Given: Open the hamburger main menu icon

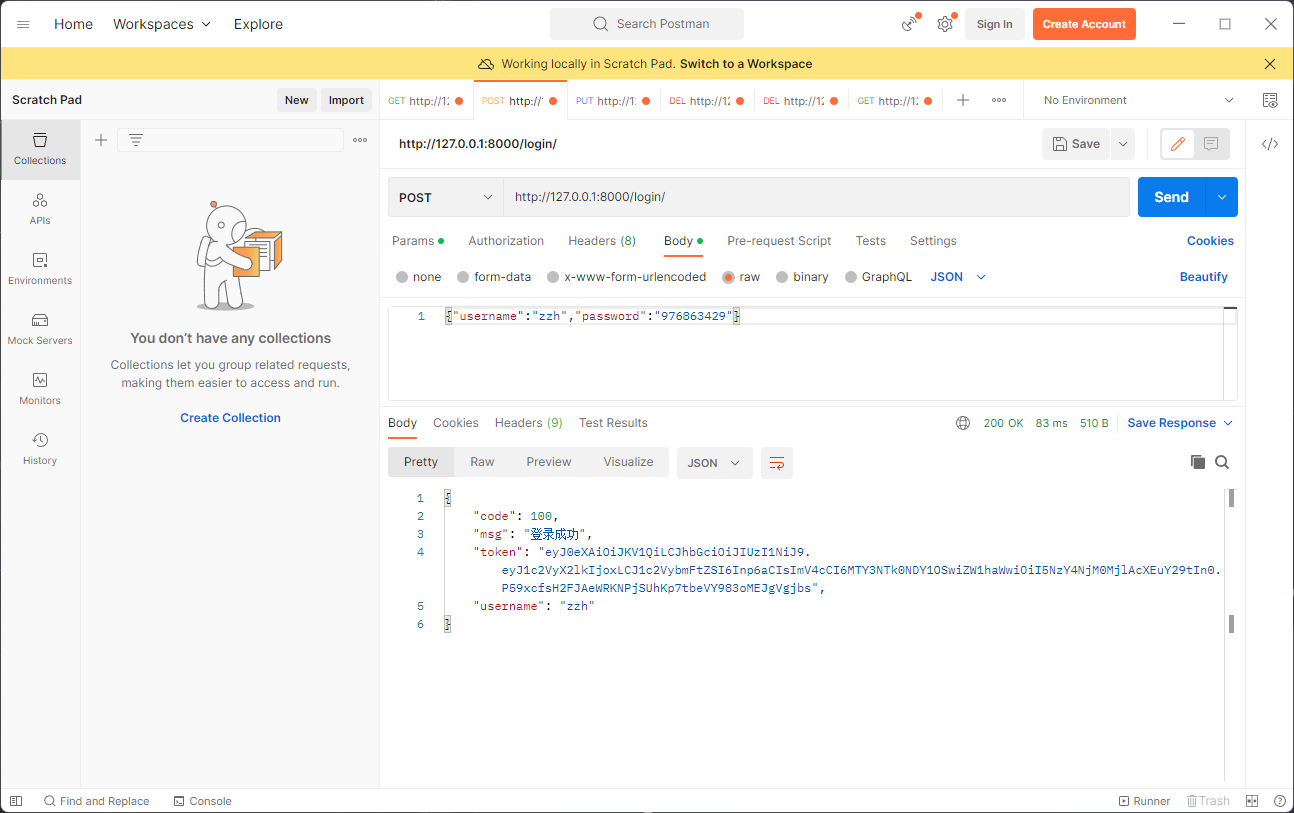Looking at the screenshot, I should 23,24.
